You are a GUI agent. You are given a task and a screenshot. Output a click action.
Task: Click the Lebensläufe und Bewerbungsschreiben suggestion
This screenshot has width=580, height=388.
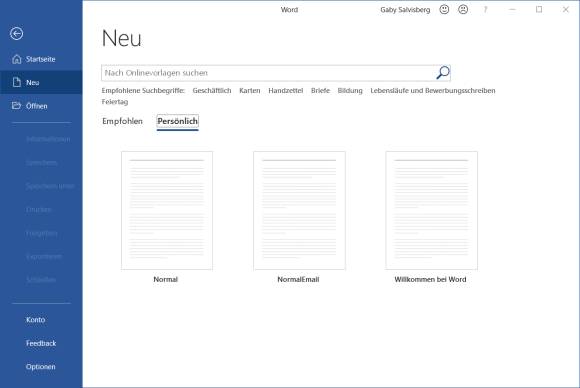coord(433,91)
